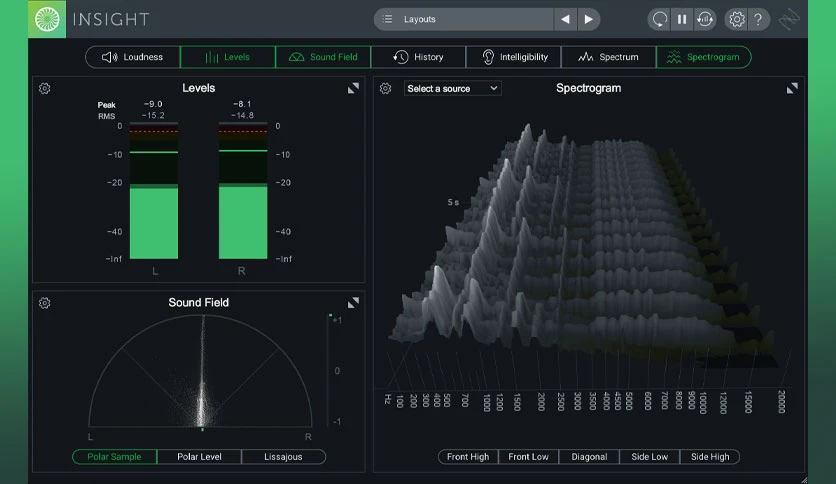This screenshot has height=484, width=836.
Task: Click the left channel level meter bar
Action: coord(154,191)
